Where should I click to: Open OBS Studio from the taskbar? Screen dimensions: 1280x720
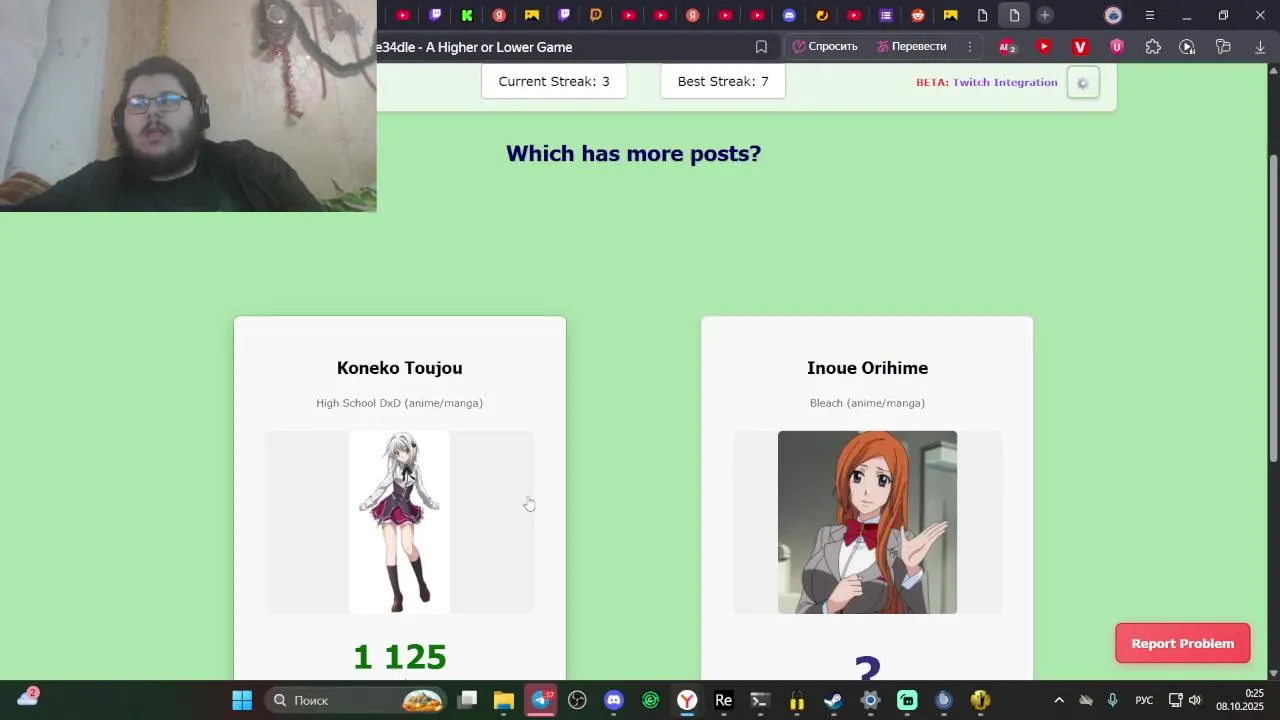pos(577,700)
